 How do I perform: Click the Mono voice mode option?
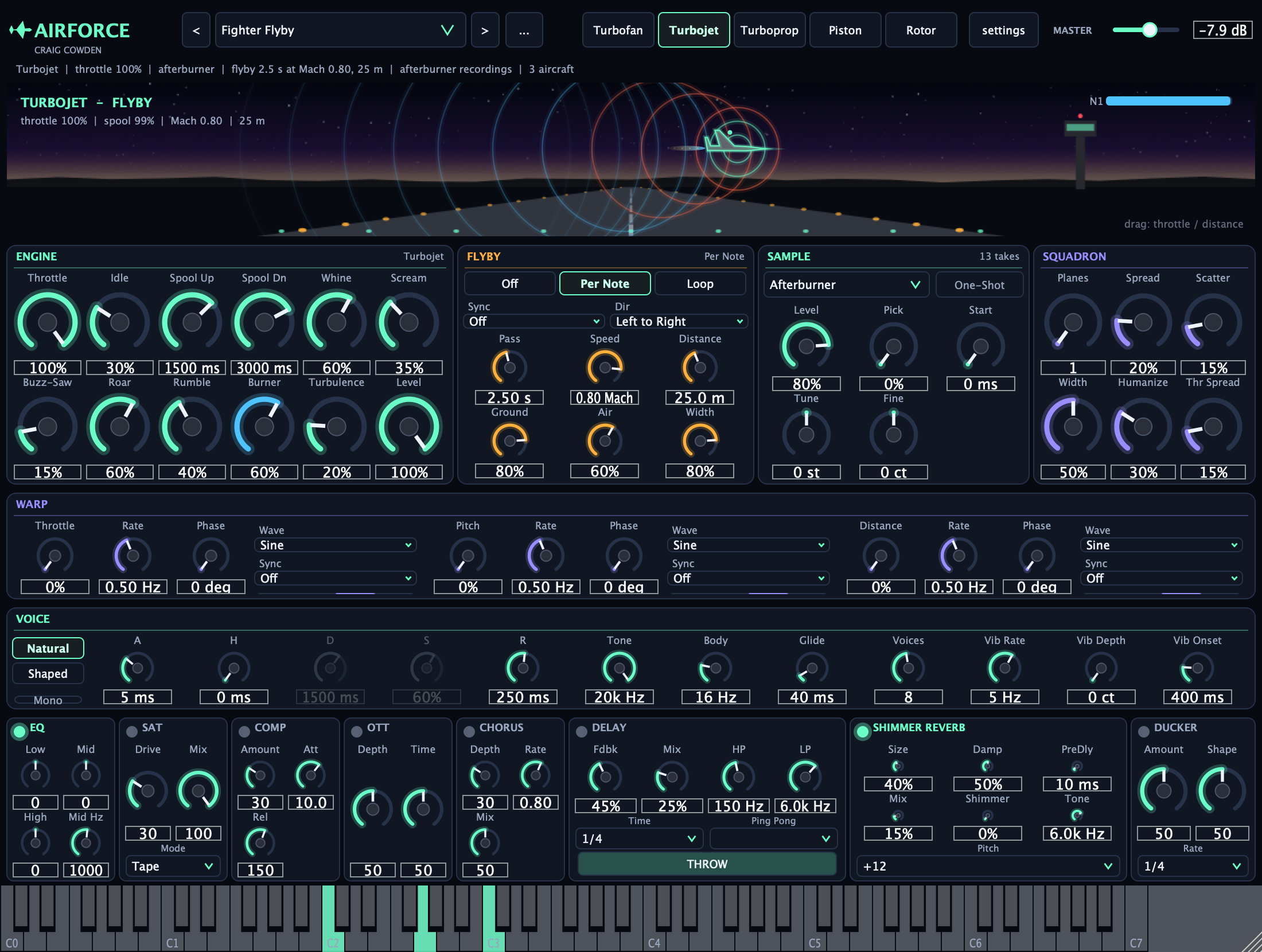(48, 700)
